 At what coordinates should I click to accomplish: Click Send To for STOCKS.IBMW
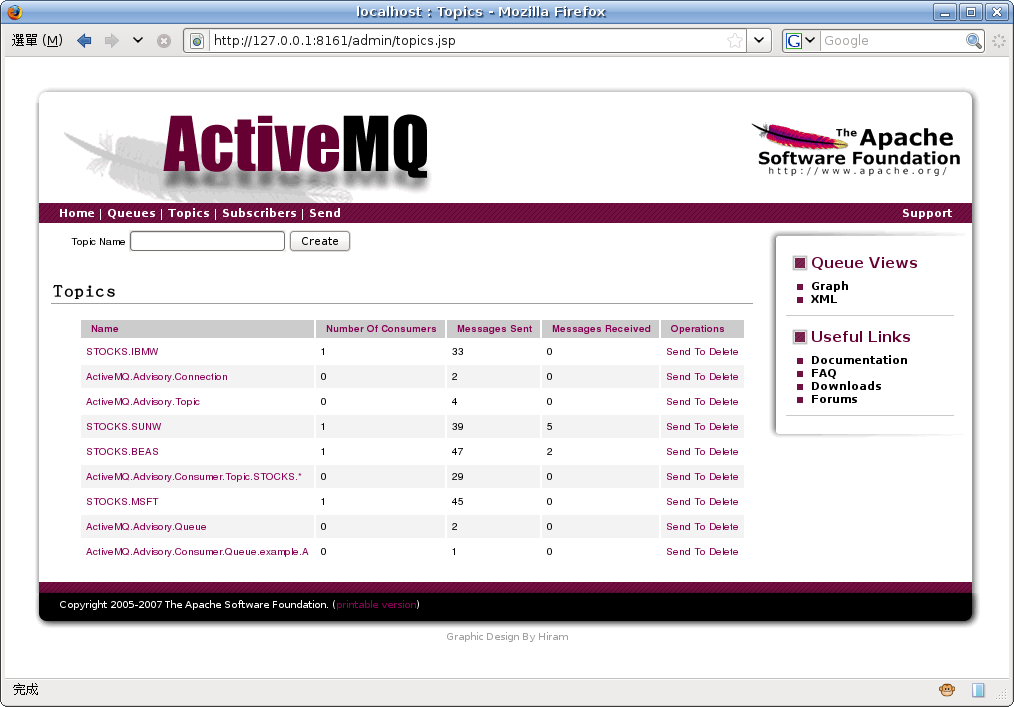point(685,351)
